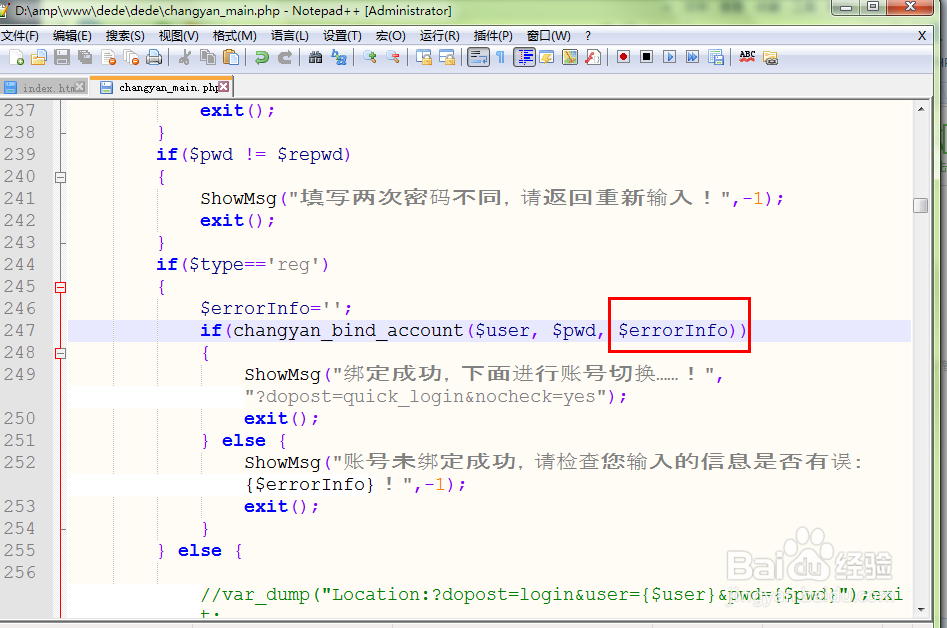Open Find with the binoculars icon

coord(315,57)
